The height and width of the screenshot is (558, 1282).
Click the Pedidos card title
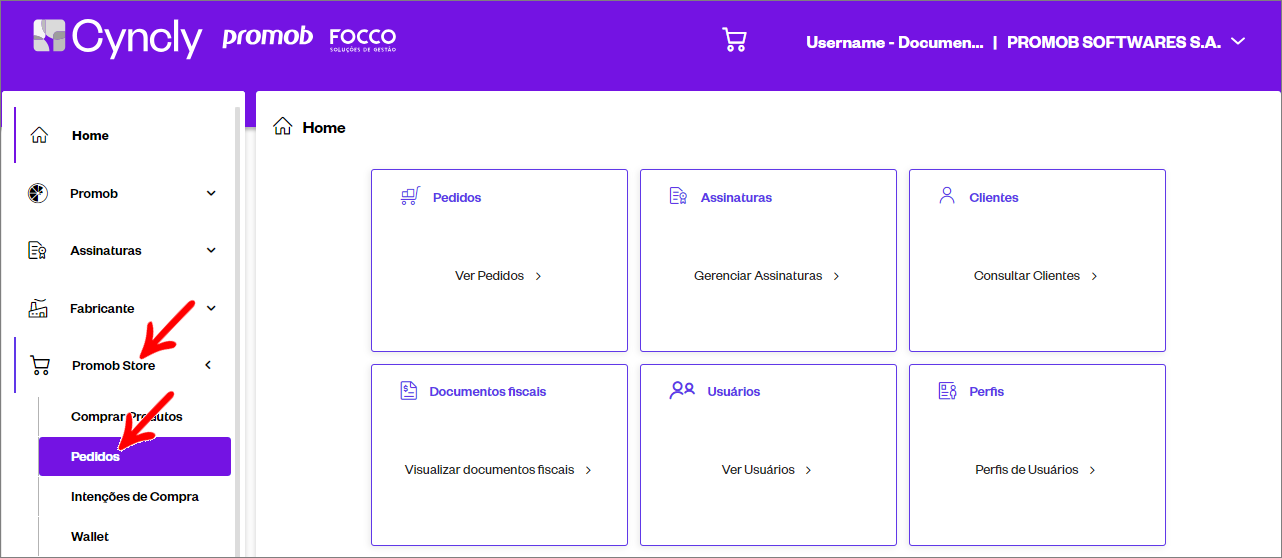coord(457,198)
